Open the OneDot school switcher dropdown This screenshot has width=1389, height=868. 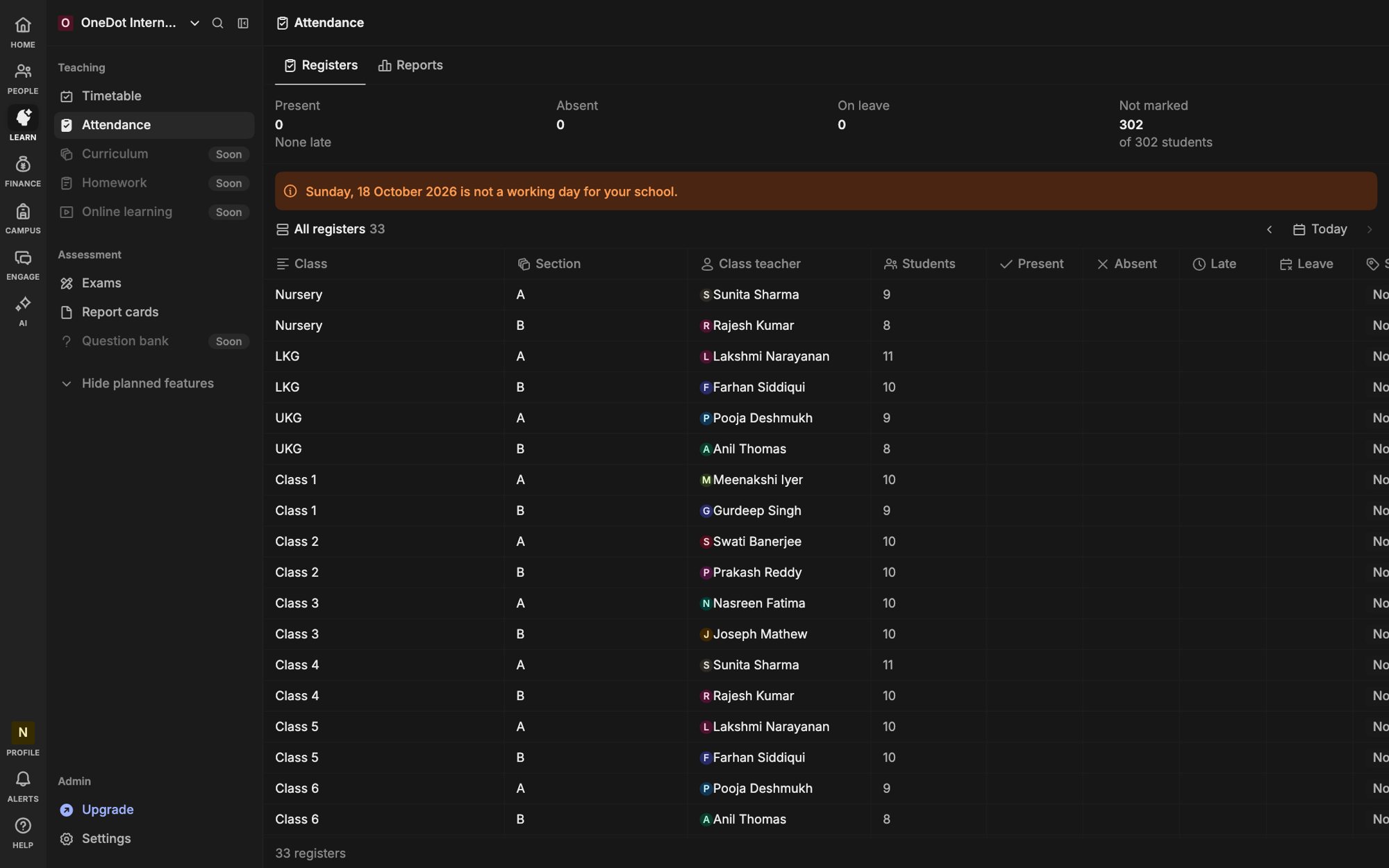point(129,23)
